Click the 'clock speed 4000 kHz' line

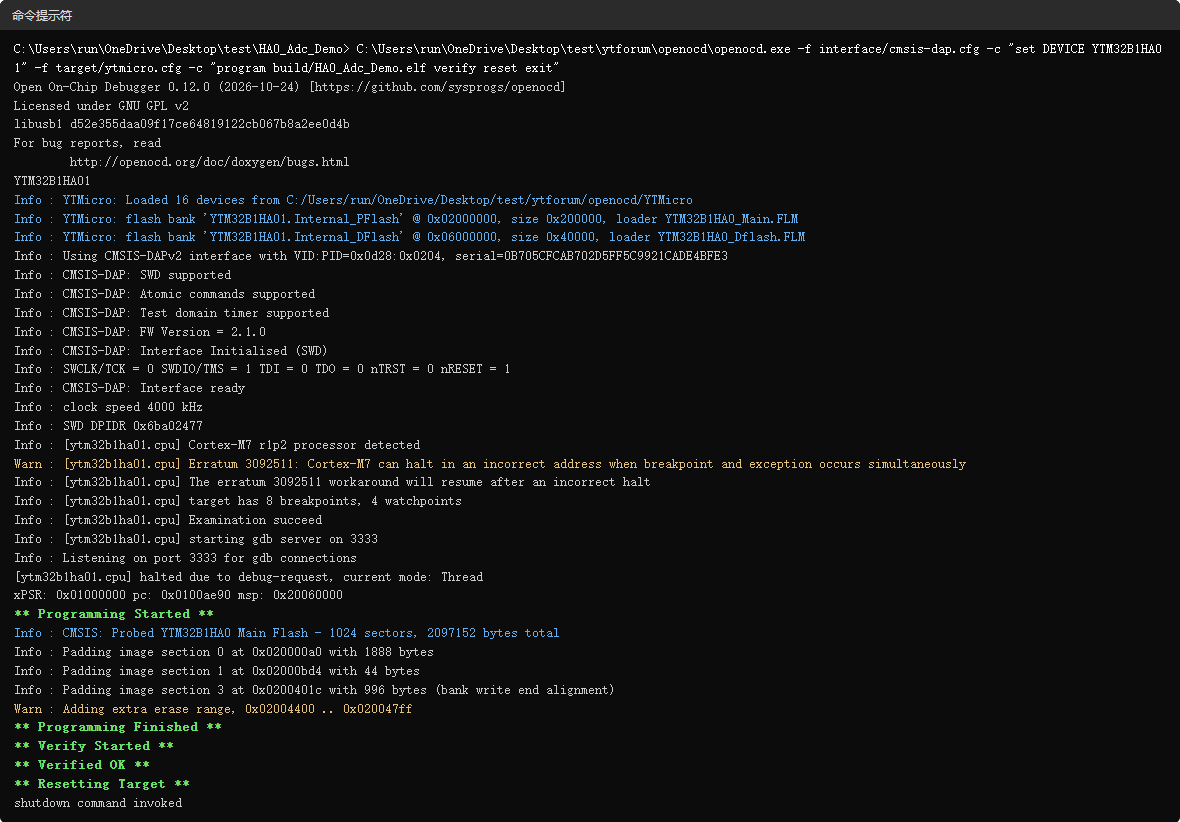pos(108,407)
